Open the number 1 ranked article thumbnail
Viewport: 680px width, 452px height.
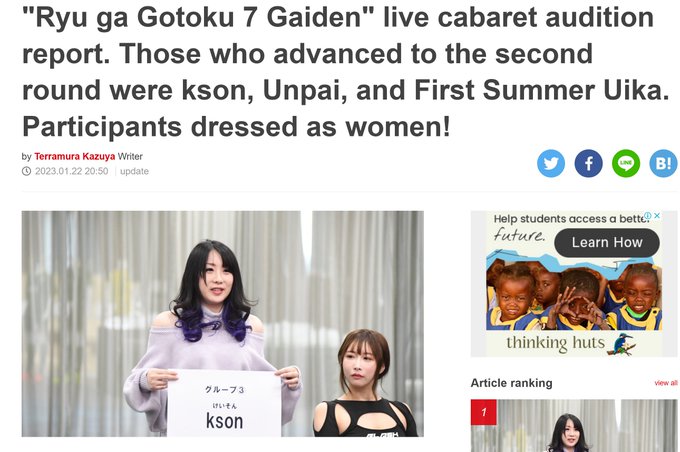click(574, 426)
